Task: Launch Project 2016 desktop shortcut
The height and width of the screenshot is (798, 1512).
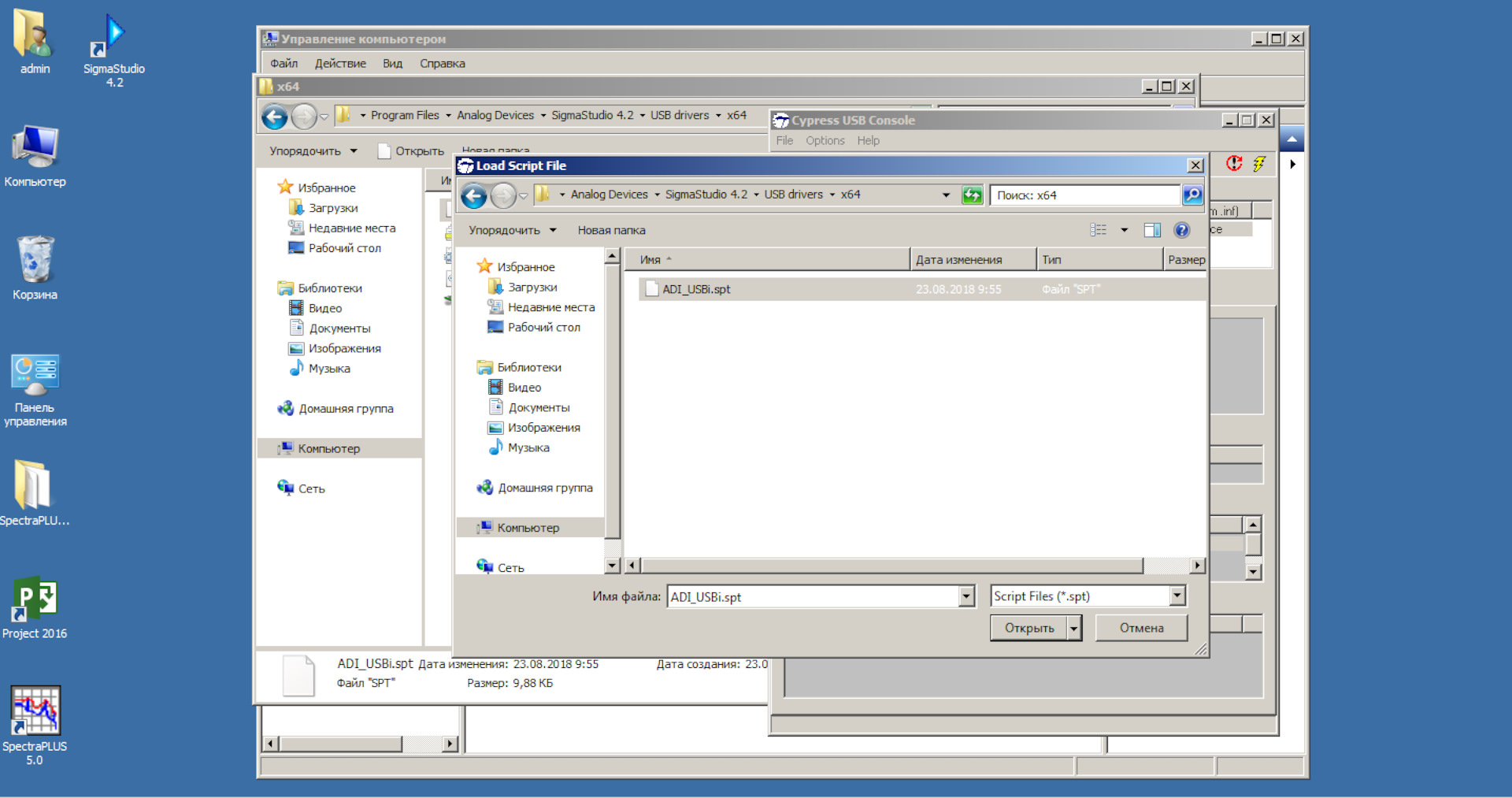Action: coord(35,607)
